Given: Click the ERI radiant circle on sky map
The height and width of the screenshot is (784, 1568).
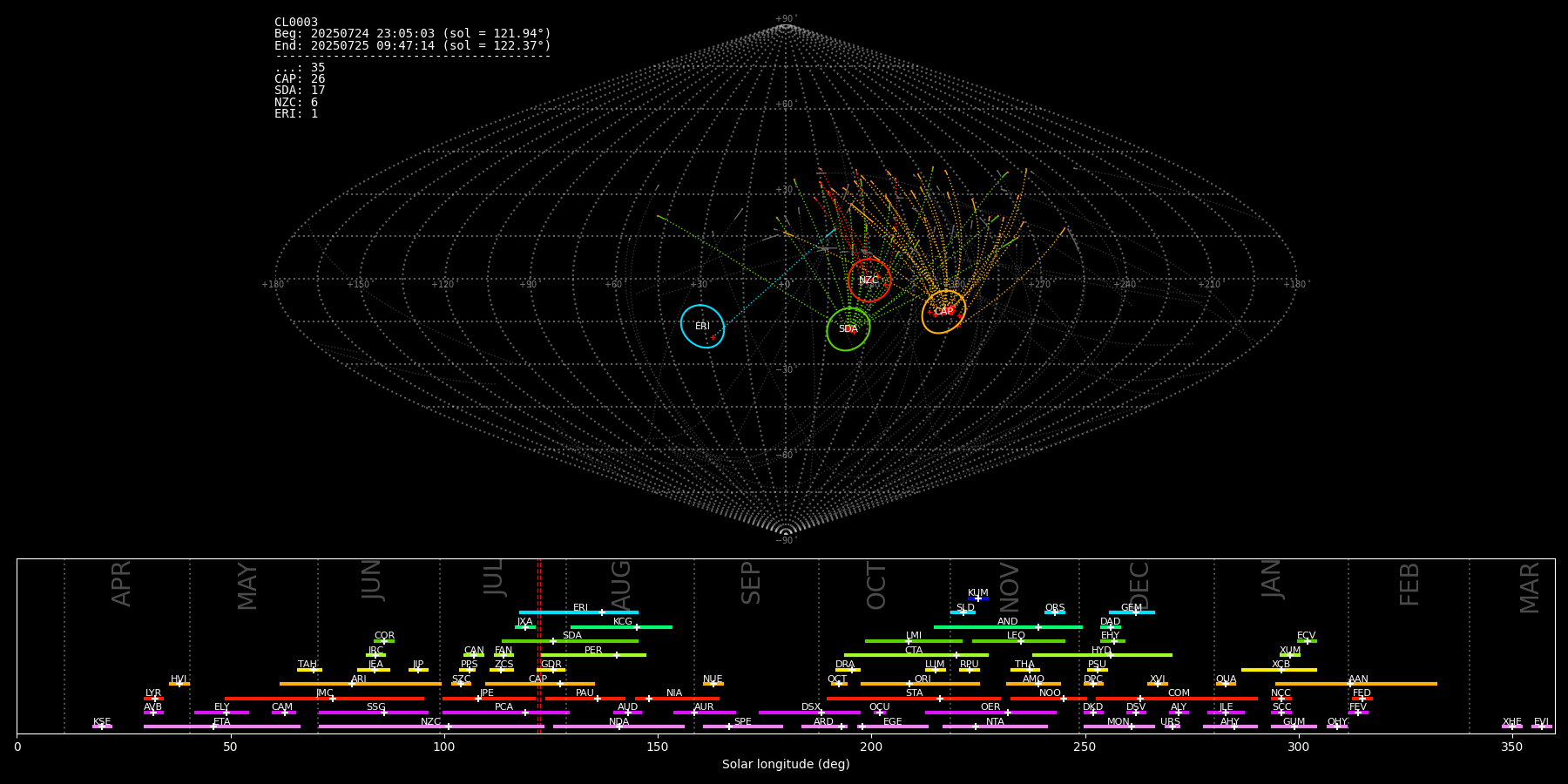Looking at the screenshot, I should click(x=702, y=327).
